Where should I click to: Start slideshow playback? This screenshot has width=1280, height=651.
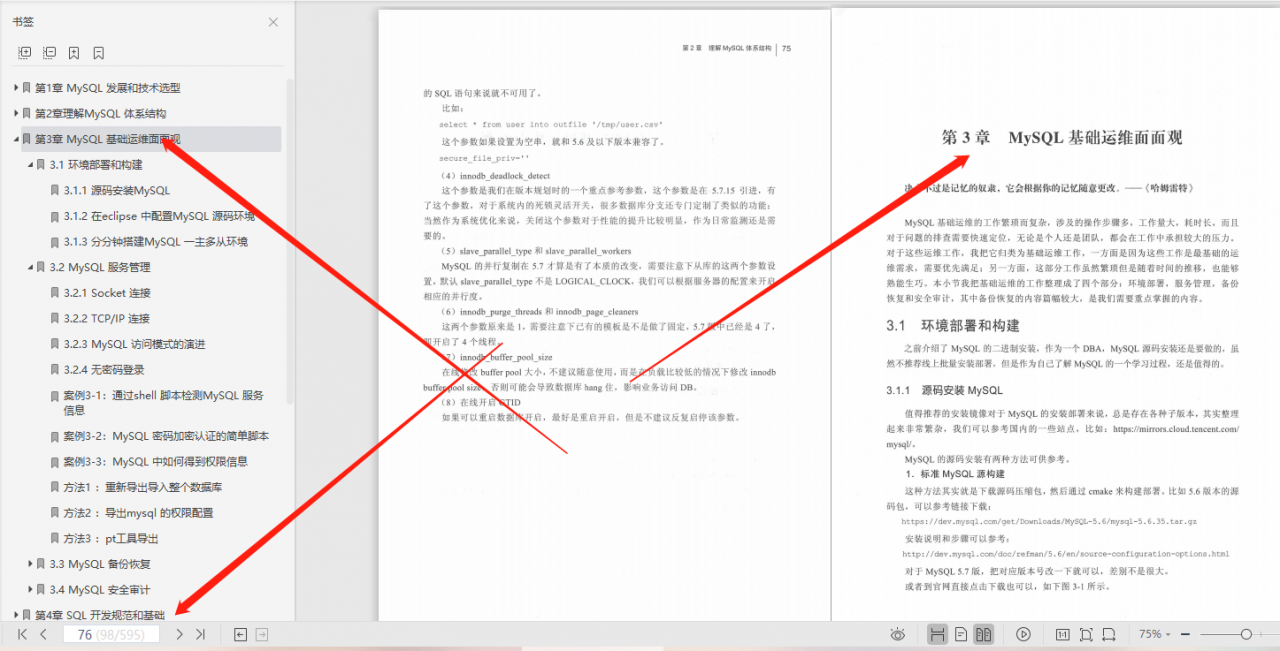pyautogui.click(x=1023, y=634)
